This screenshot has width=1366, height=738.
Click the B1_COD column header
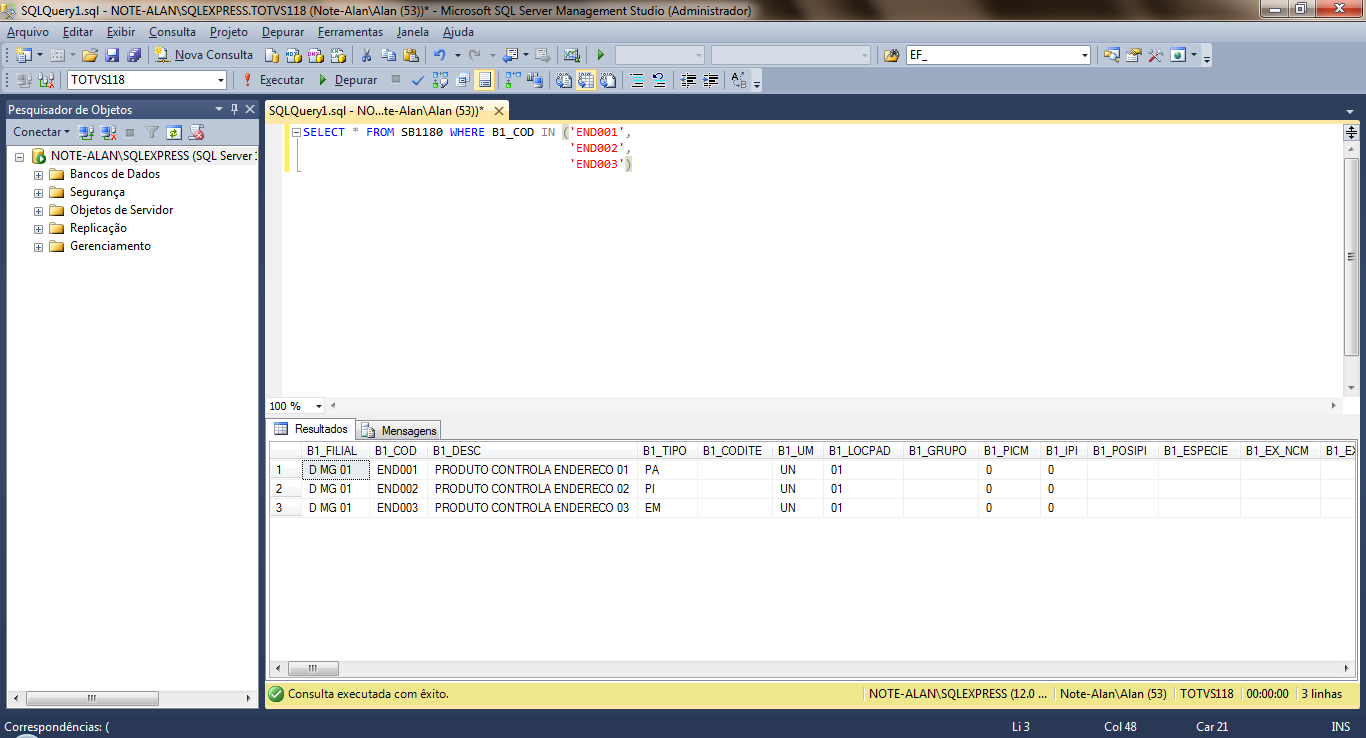[399, 451]
